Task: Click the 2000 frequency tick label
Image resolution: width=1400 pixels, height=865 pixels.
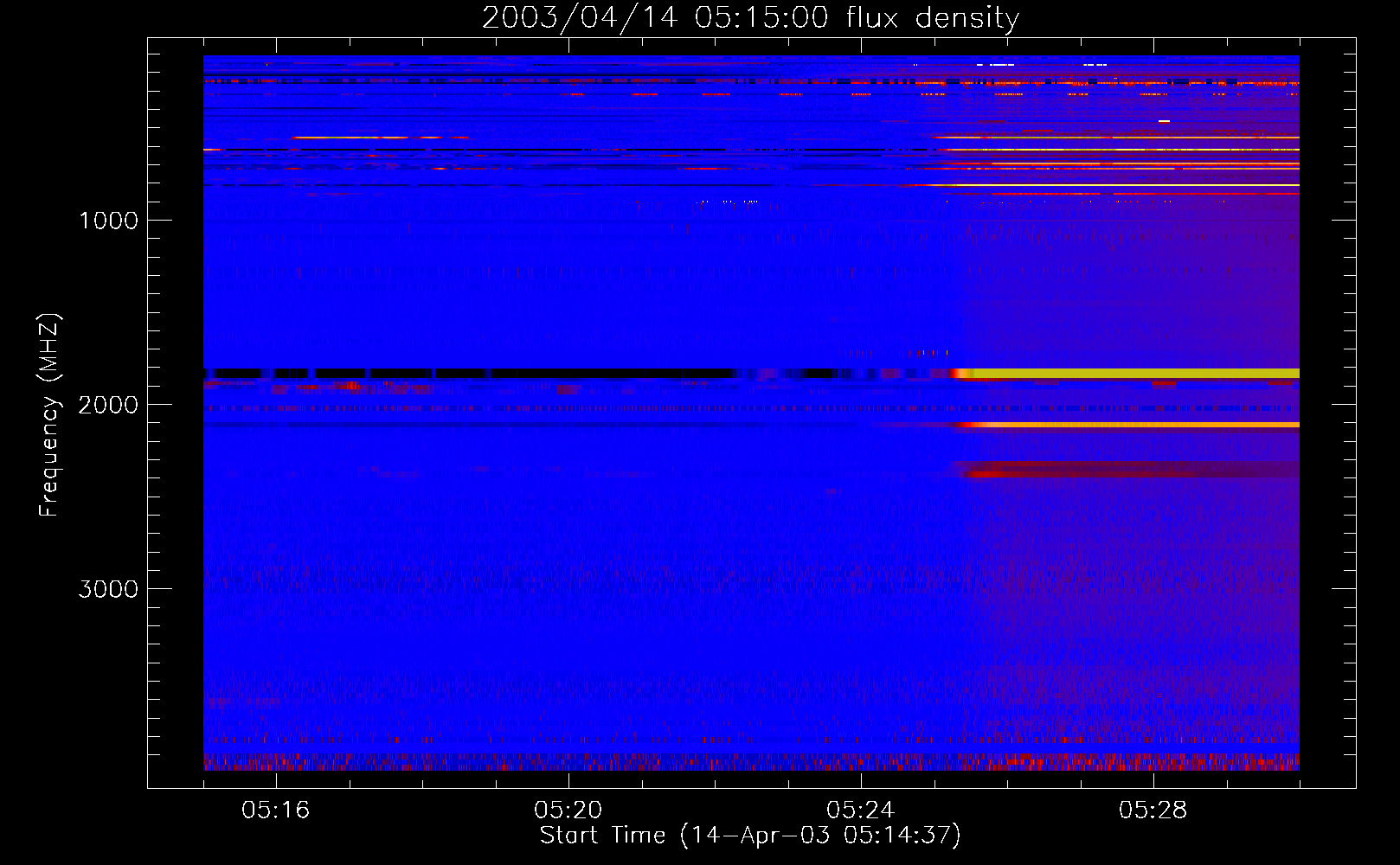Action: 108,405
